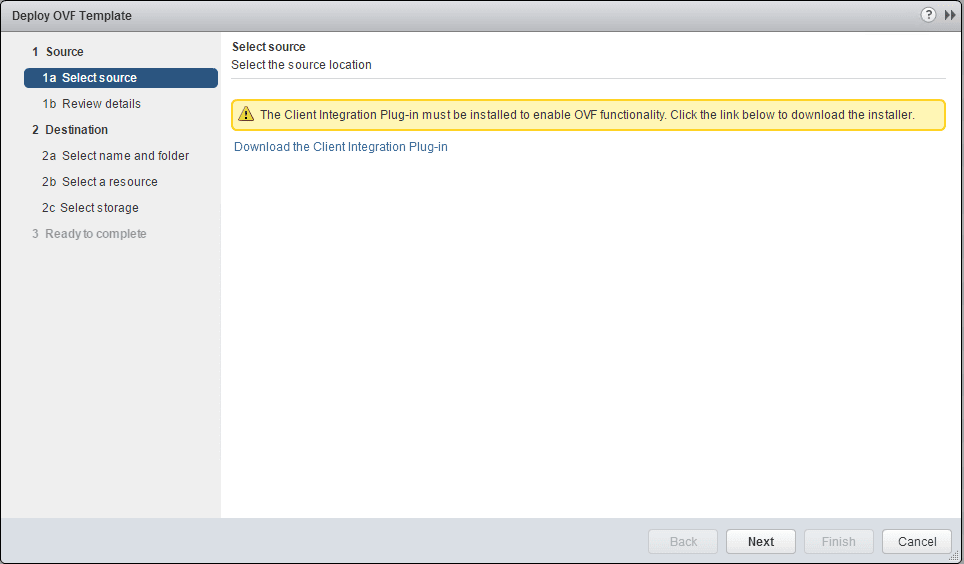Open the help question mark icon

point(928,15)
